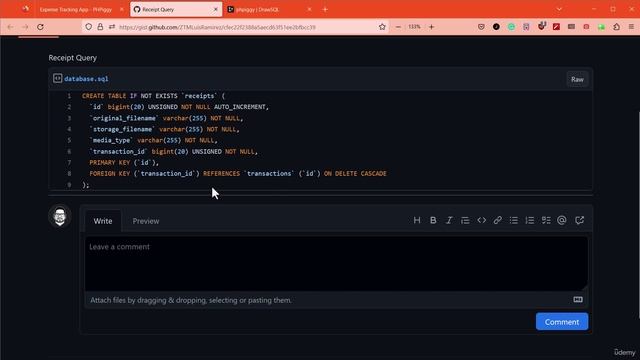Open the browser extensions puzzle icon
Screen dimensions: 640x360
pos(616,27)
